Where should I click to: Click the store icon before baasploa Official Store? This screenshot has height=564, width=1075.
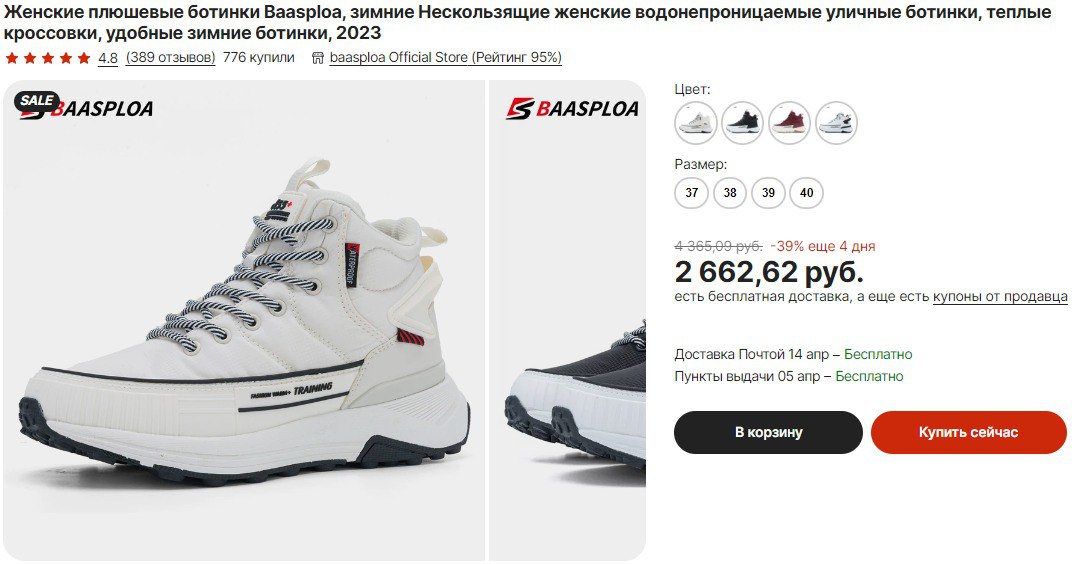pyautogui.click(x=317, y=58)
